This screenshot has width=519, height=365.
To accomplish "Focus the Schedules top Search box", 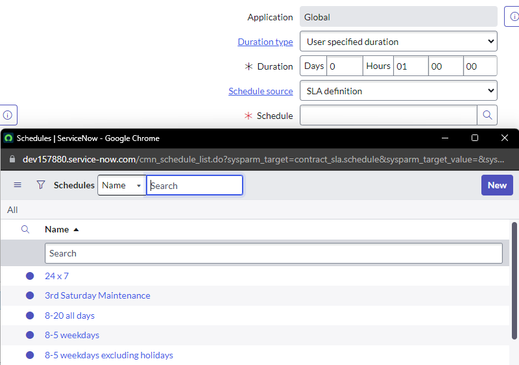I will (195, 185).
